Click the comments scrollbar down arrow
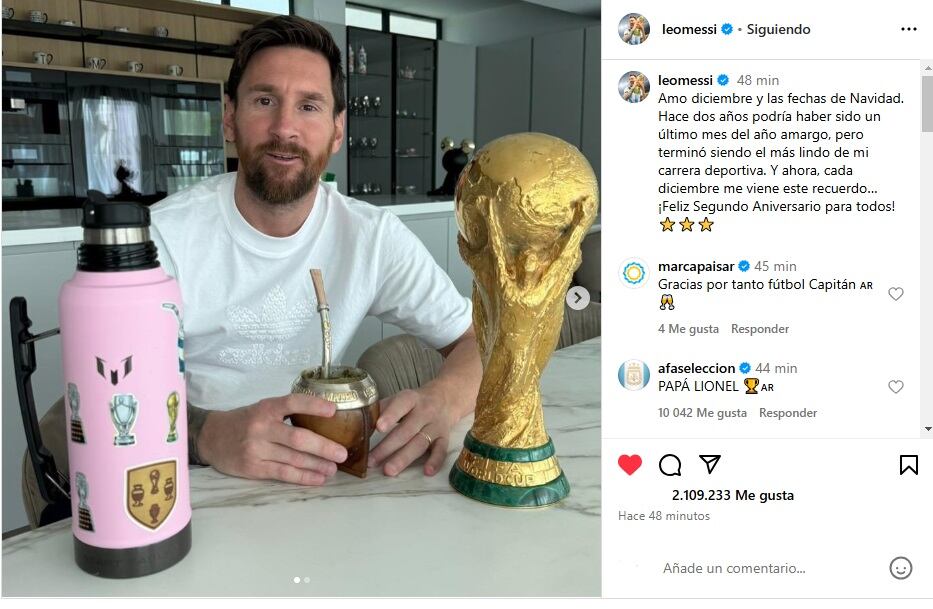This screenshot has width=933, height=609. click(928, 429)
